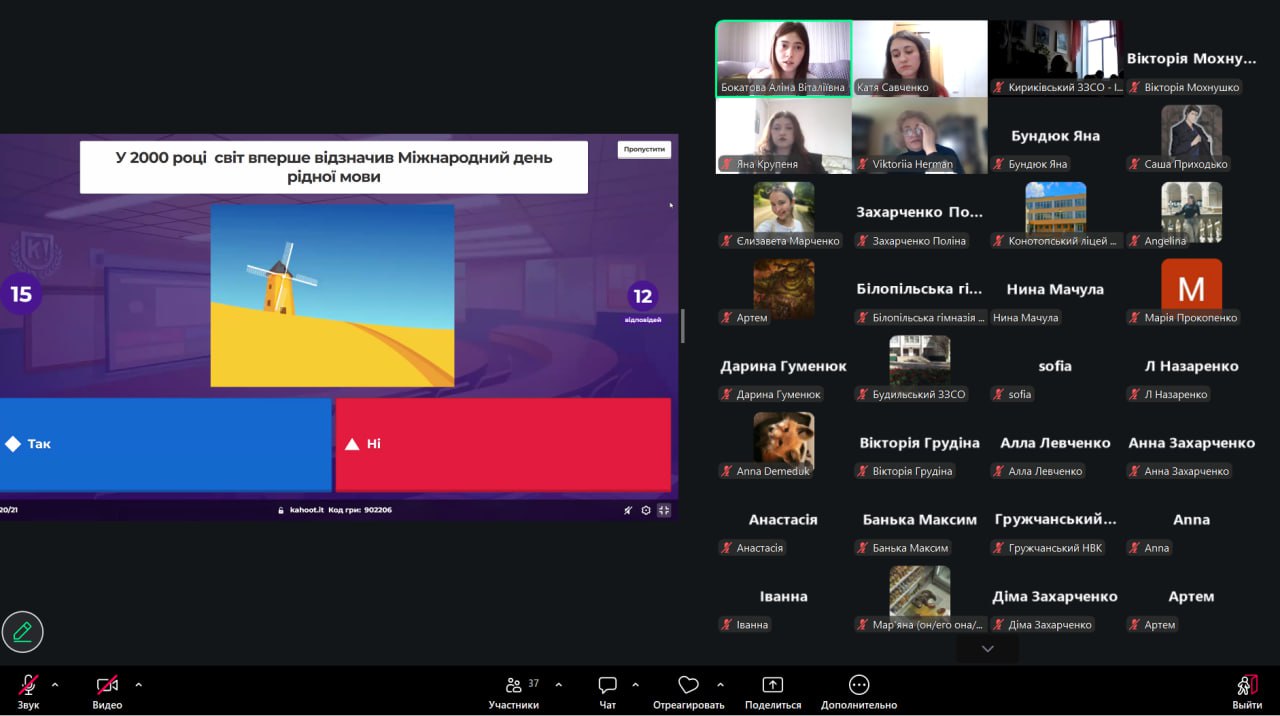Open the Чат chat panel
The height and width of the screenshot is (716, 1280).
(607, 686)
